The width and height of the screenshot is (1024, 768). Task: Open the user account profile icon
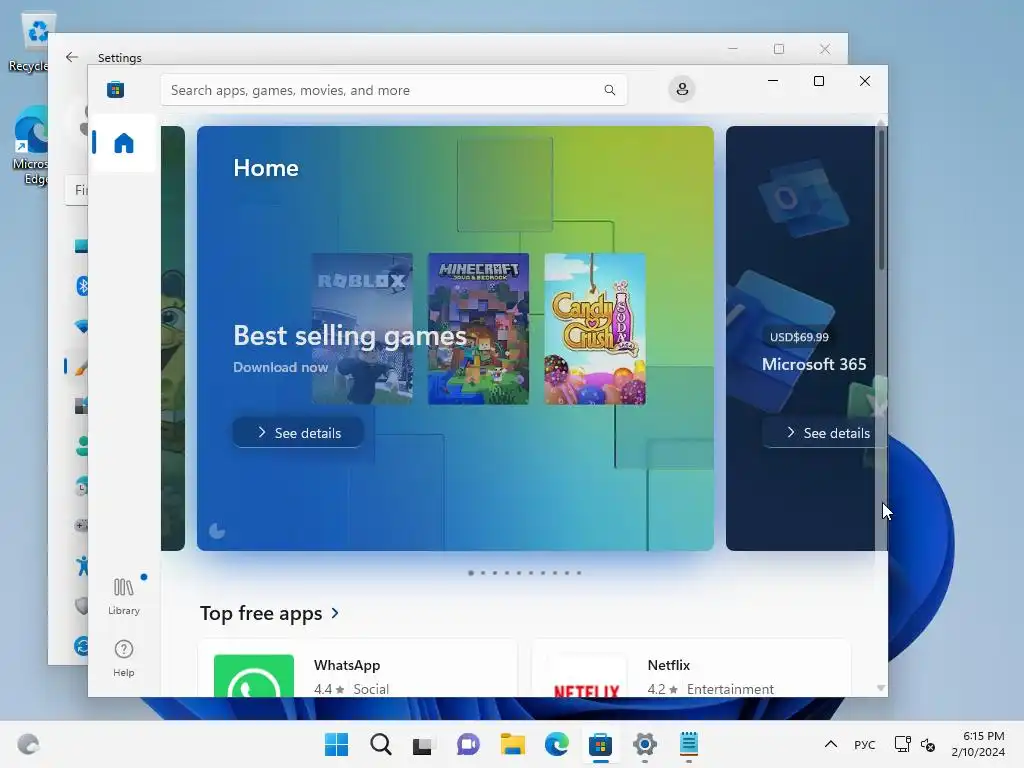pyautogui.click(x=682, y=89)
